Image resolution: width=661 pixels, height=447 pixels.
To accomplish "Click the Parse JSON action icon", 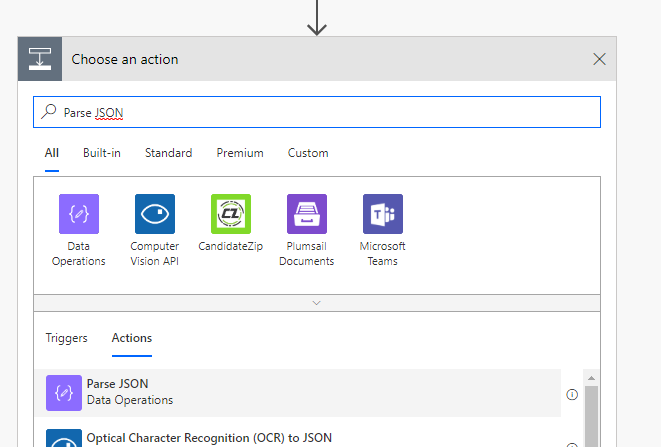I will coord(64,393).
